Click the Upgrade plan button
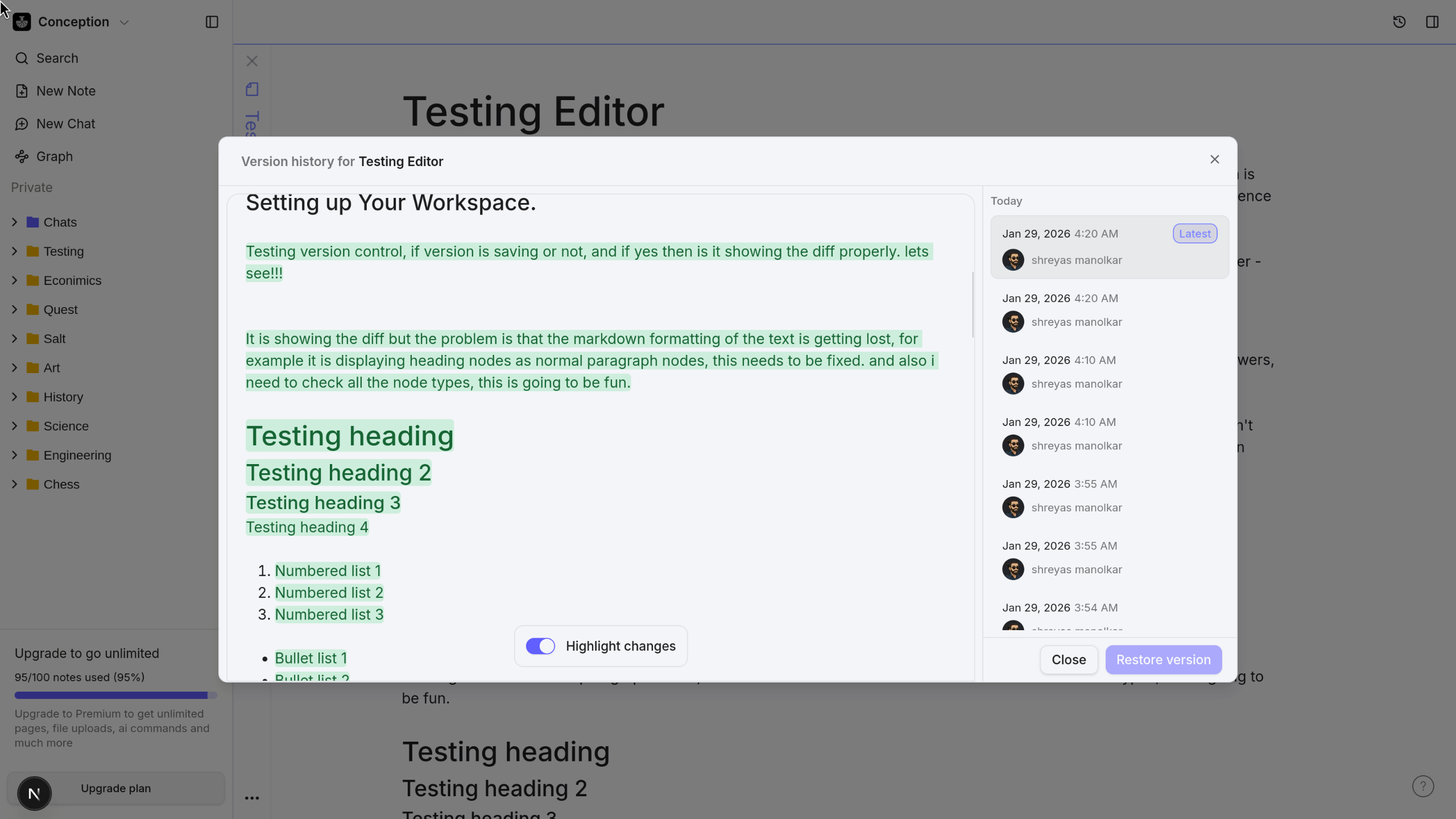Viewport: 1456px width, 819px height. tap(115, 788)
